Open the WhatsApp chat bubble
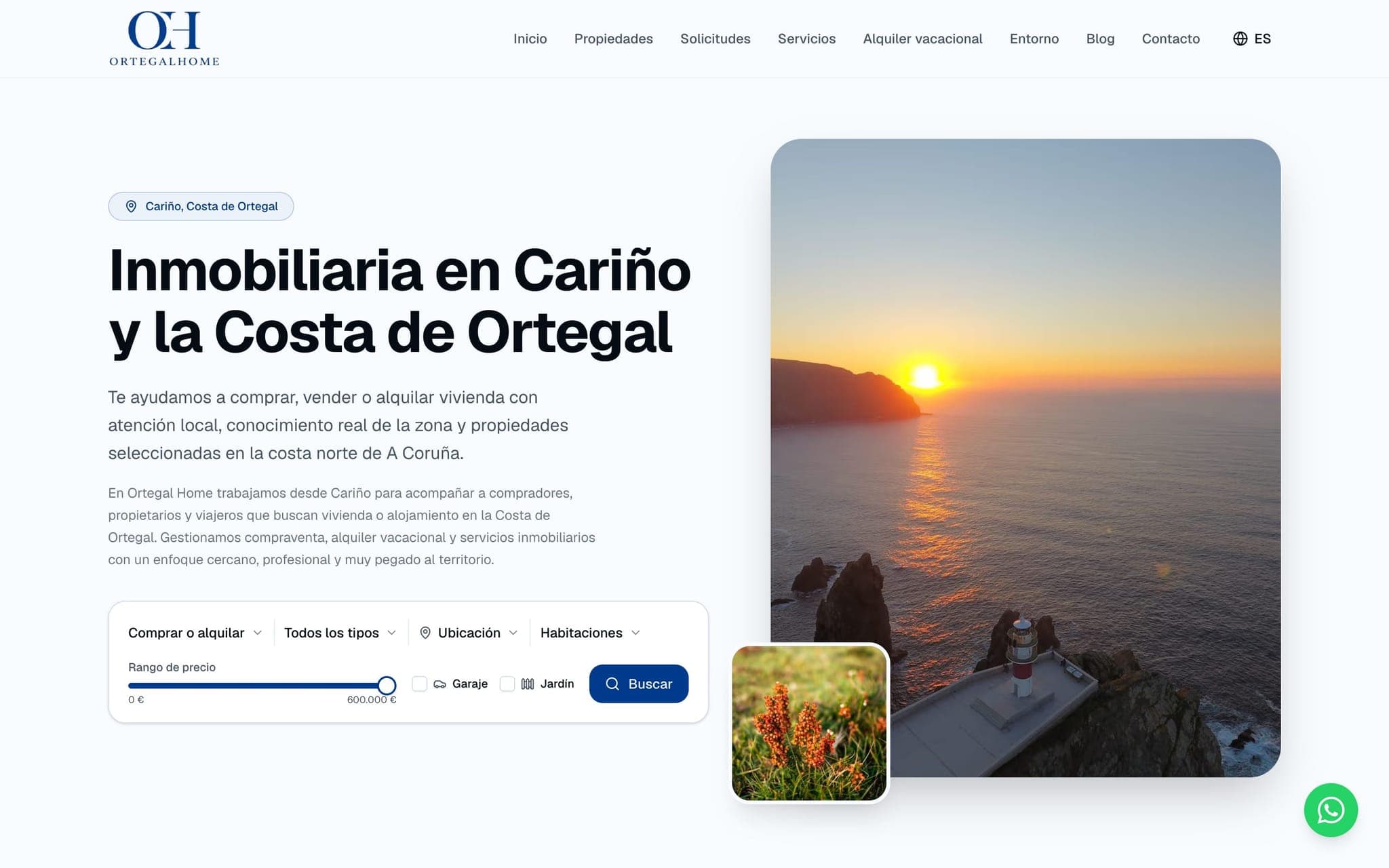1389x868 pixels. point(1331,810)
